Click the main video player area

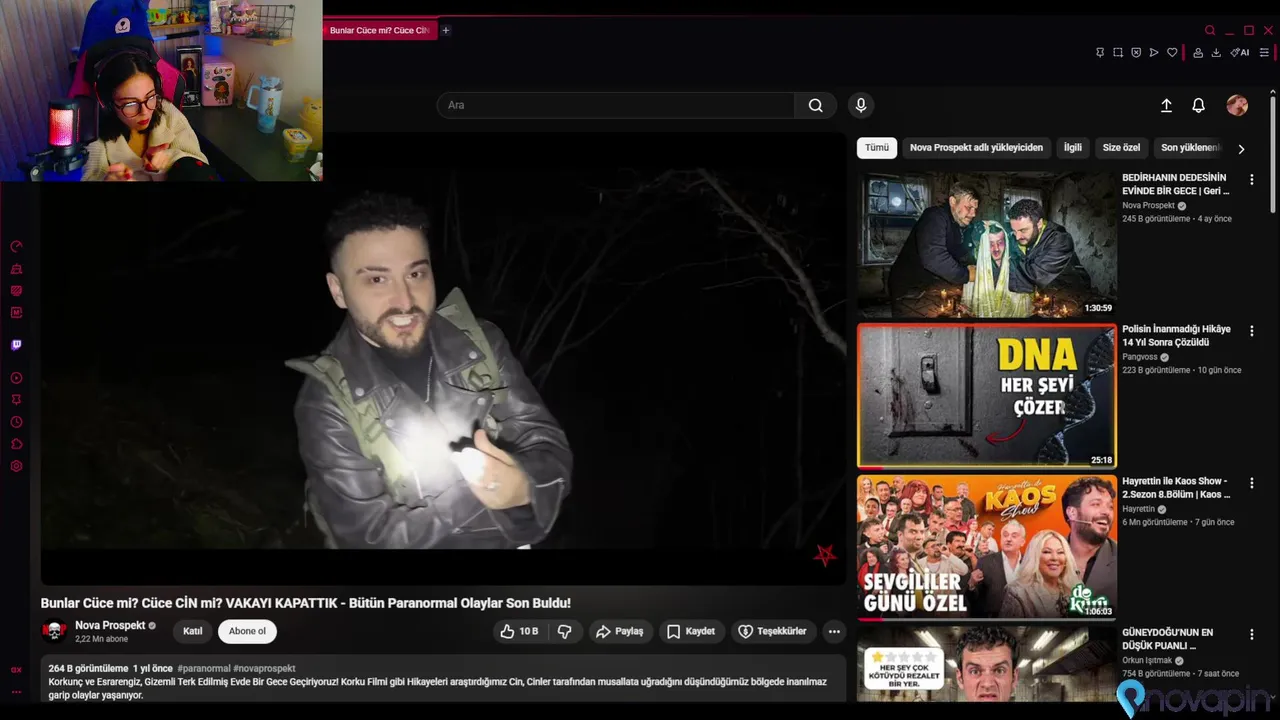pyautogui.click(x=443, y=358)
